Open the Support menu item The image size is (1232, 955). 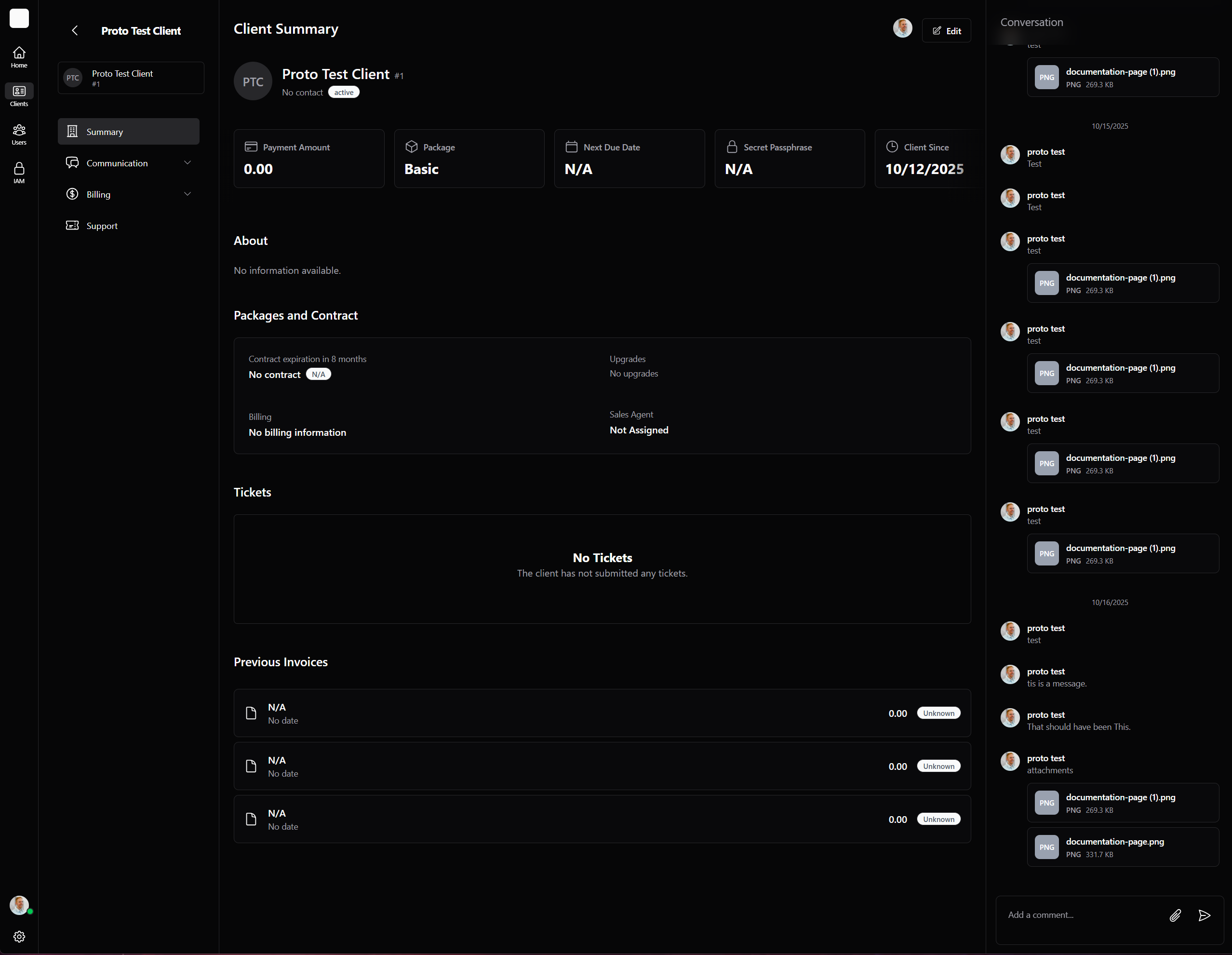tap(102, 226)
